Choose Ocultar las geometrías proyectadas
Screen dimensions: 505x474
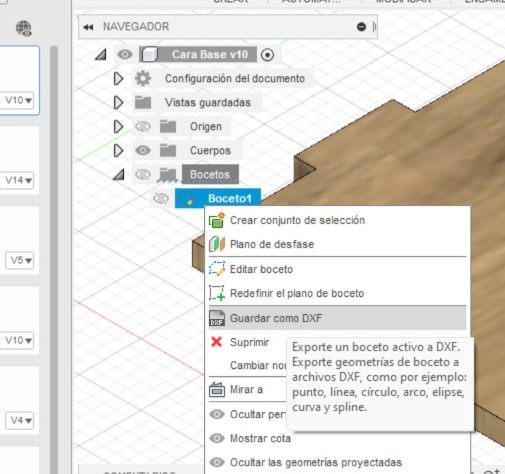point(337,462)
